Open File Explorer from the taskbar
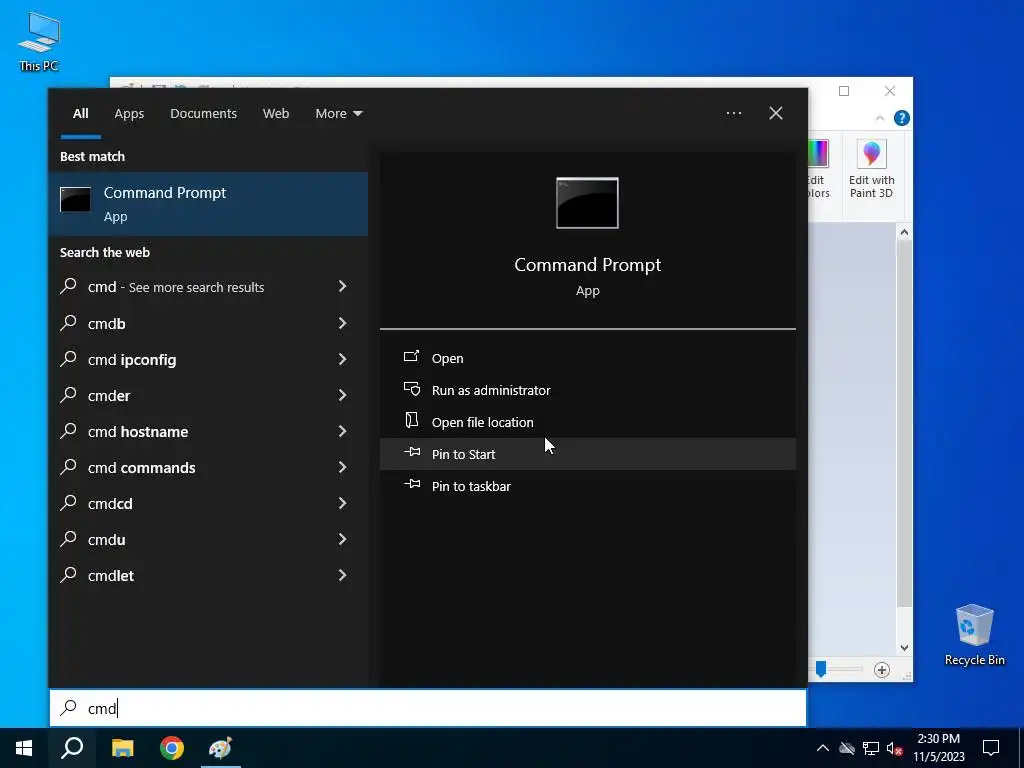This screenshot has height=768, width=1024. pyautogui.click(x=122, y=748)
